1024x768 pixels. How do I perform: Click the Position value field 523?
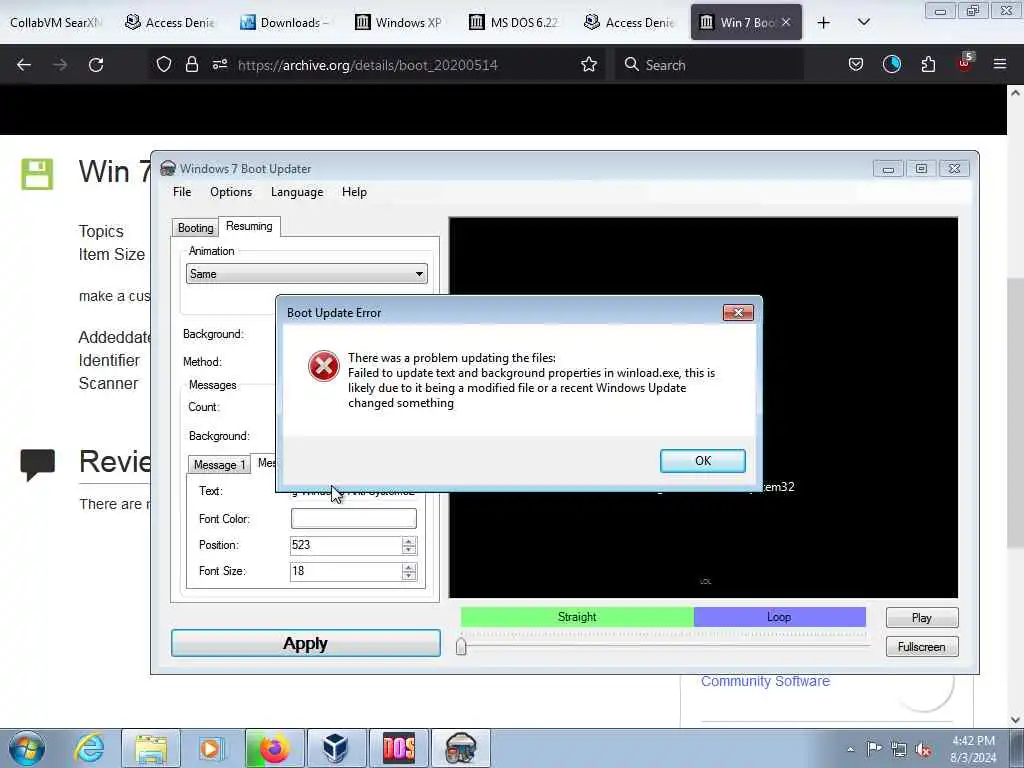pos(345,545)
